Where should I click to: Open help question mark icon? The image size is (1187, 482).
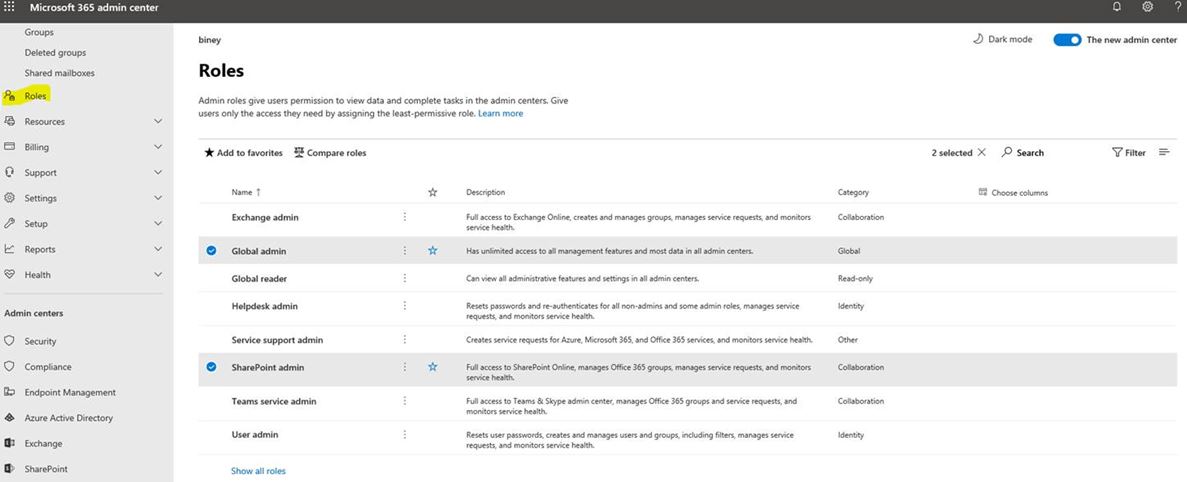1177,7
